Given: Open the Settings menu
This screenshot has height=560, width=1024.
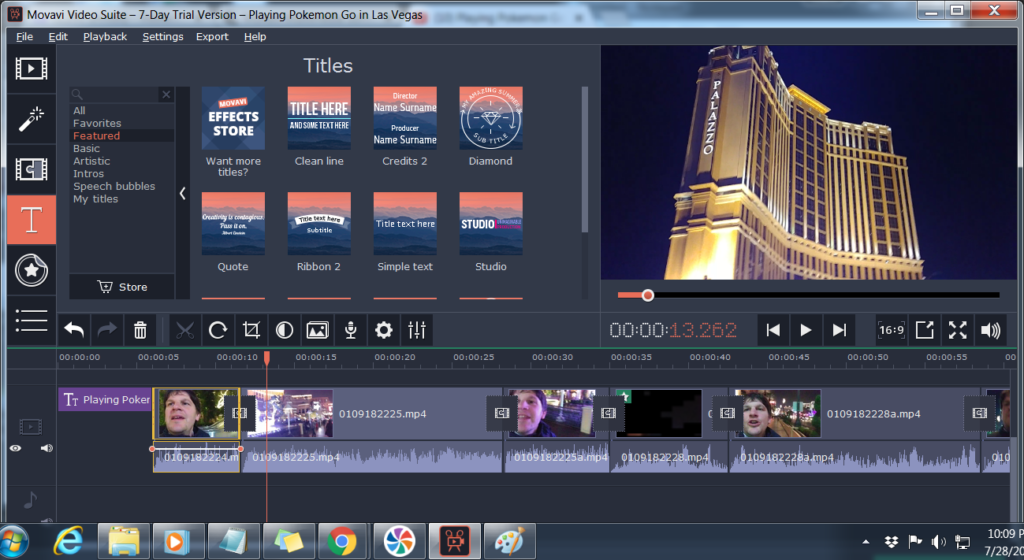Looking at the screenshot, I should click(163, 37).
